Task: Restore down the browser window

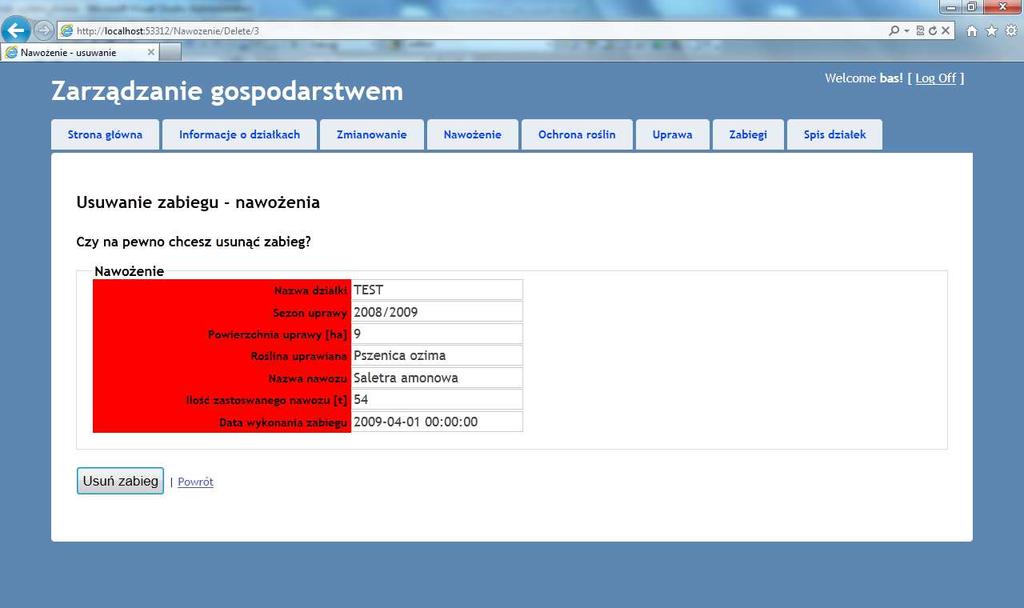Action: (972, 7)
